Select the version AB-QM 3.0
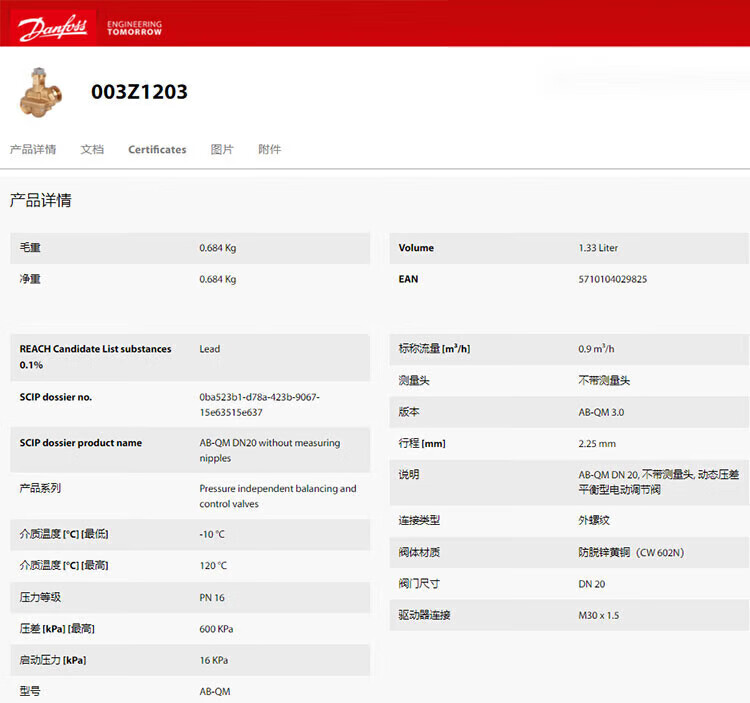Viewport: 750px width, 703px height. [x=601, y=412]
